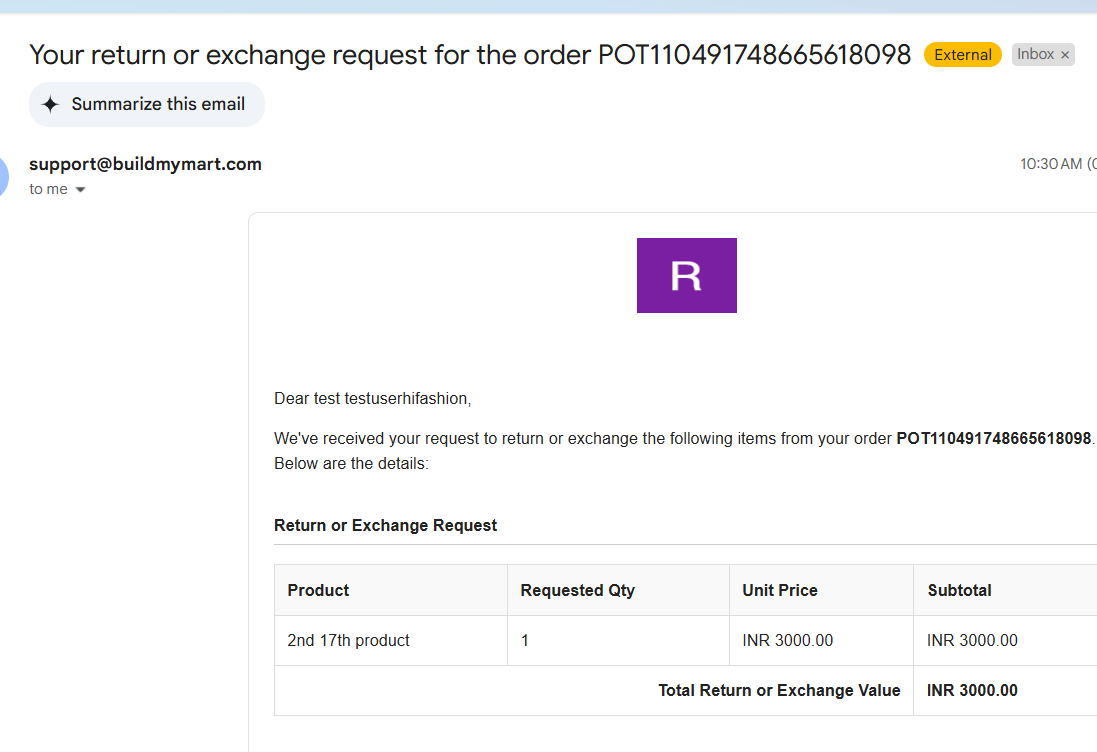Click sender support@buildmymart.com
This screenshot has width=1097, height=752.
coord(146,164)
